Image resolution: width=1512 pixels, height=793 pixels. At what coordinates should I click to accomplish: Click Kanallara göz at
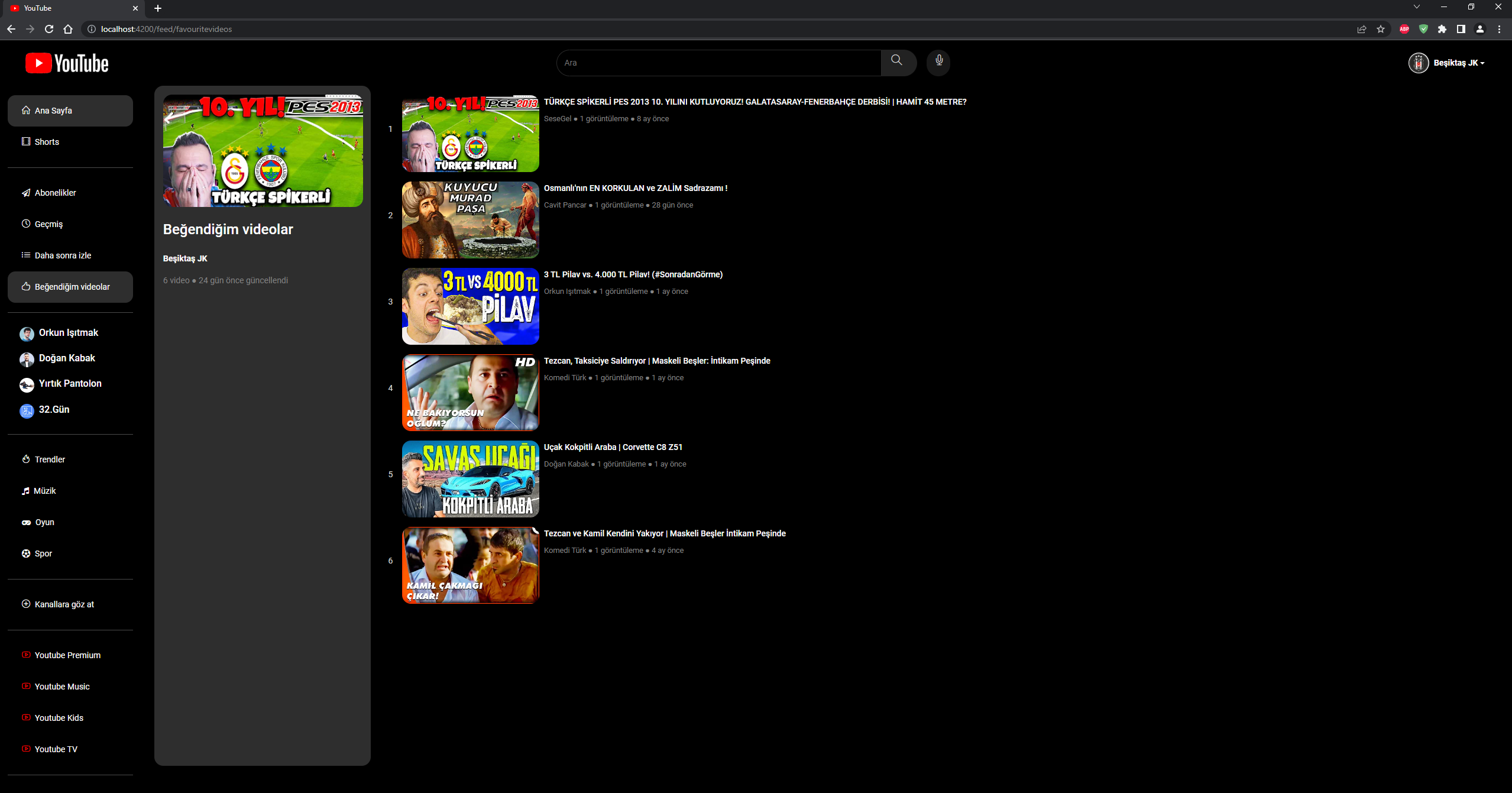pos(64,604)
